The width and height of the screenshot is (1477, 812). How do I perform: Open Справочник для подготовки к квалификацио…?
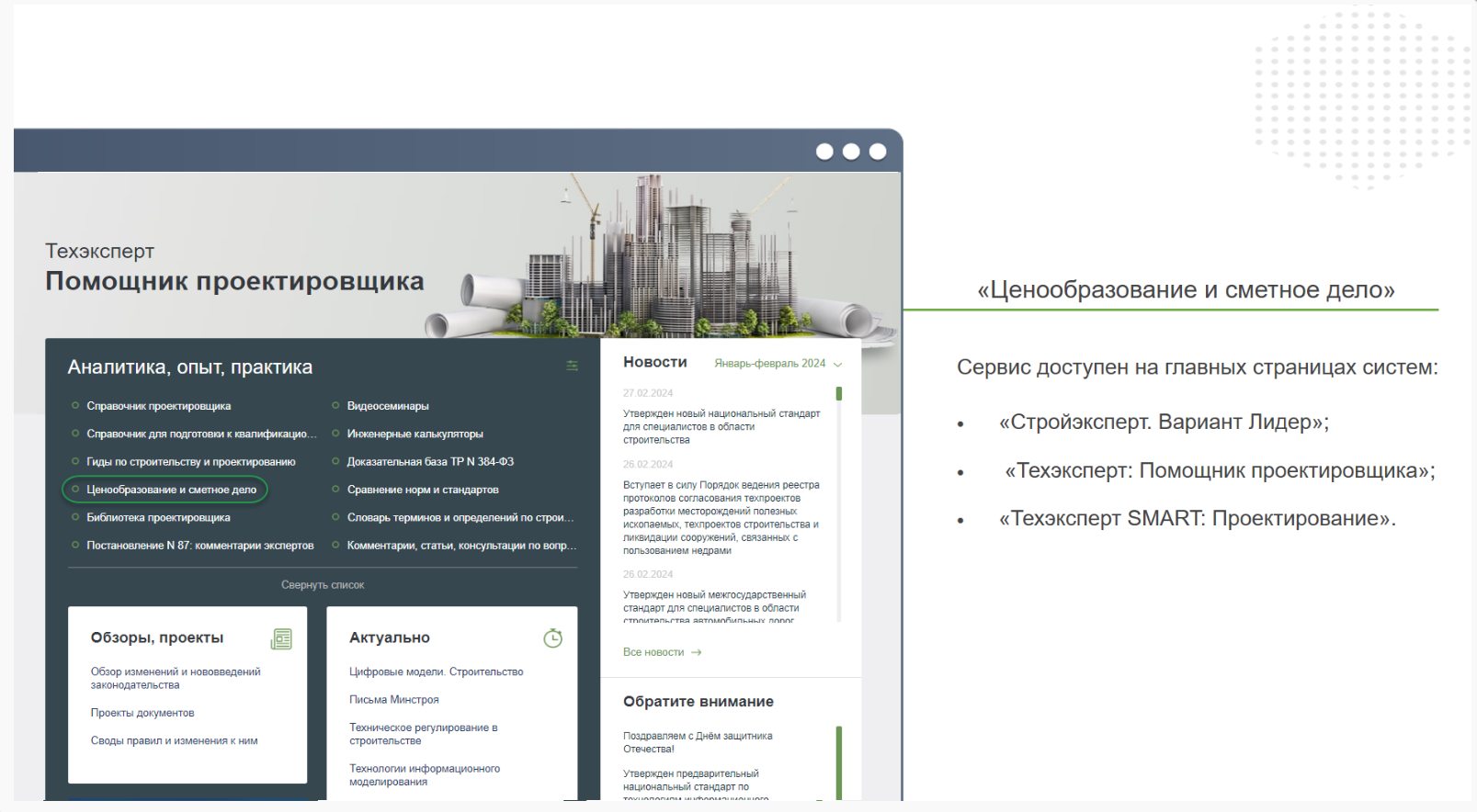click(x=201, y=434)
